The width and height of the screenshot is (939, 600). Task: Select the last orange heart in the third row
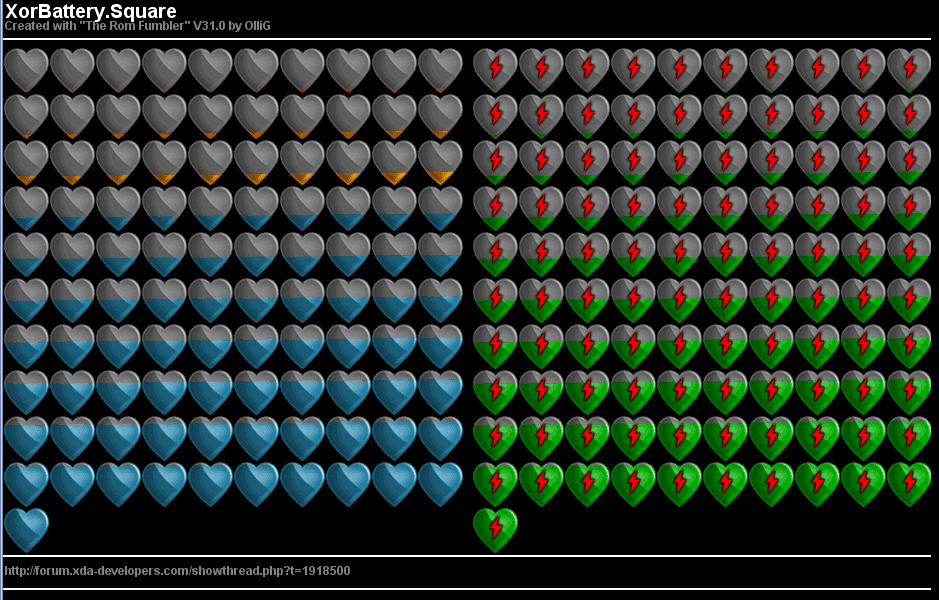(441, 162)
